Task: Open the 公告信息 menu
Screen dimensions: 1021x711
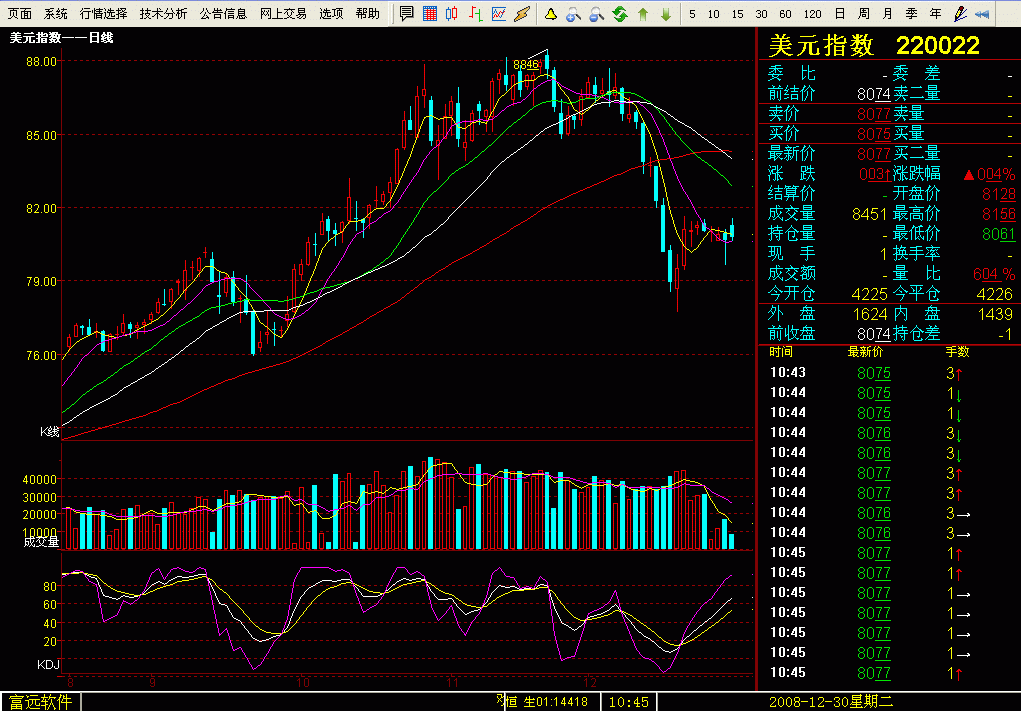Action: 223,14
